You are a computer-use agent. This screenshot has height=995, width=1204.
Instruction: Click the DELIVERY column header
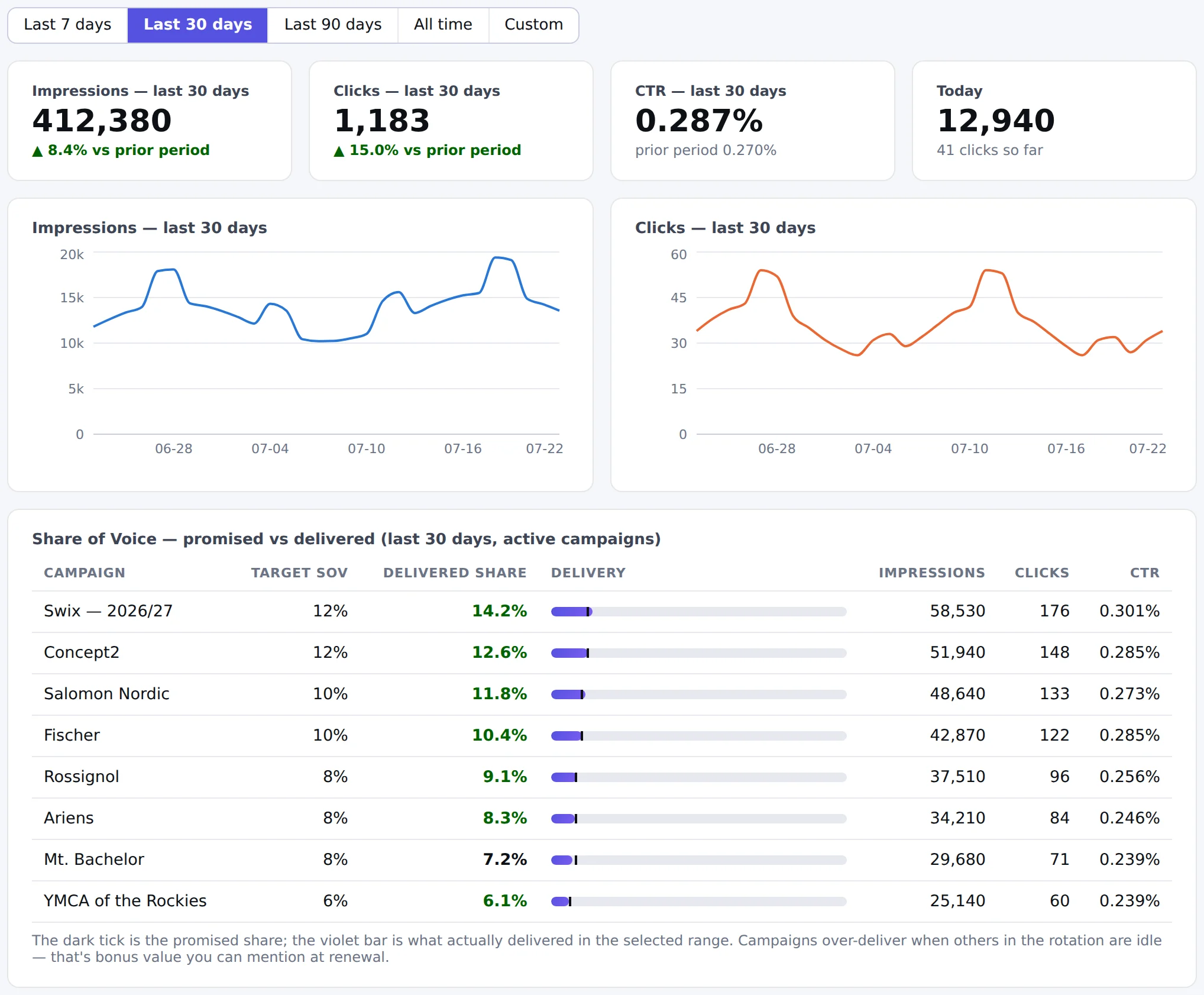[x=588, y=573]
